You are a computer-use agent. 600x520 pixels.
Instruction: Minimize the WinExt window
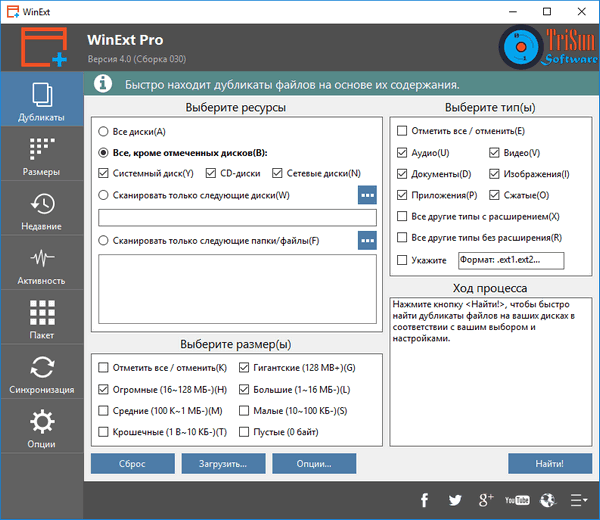coord(513,11)
